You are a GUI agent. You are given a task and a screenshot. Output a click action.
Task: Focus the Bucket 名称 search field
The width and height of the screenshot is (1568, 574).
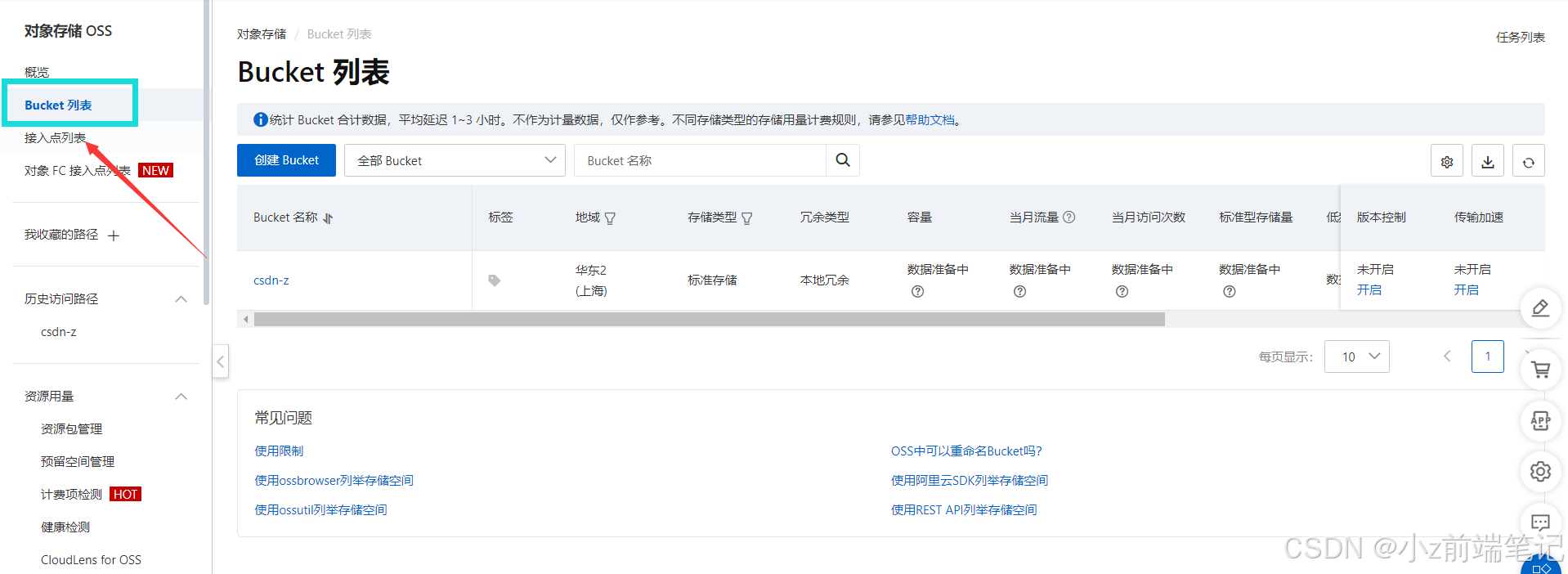point(700,160)
